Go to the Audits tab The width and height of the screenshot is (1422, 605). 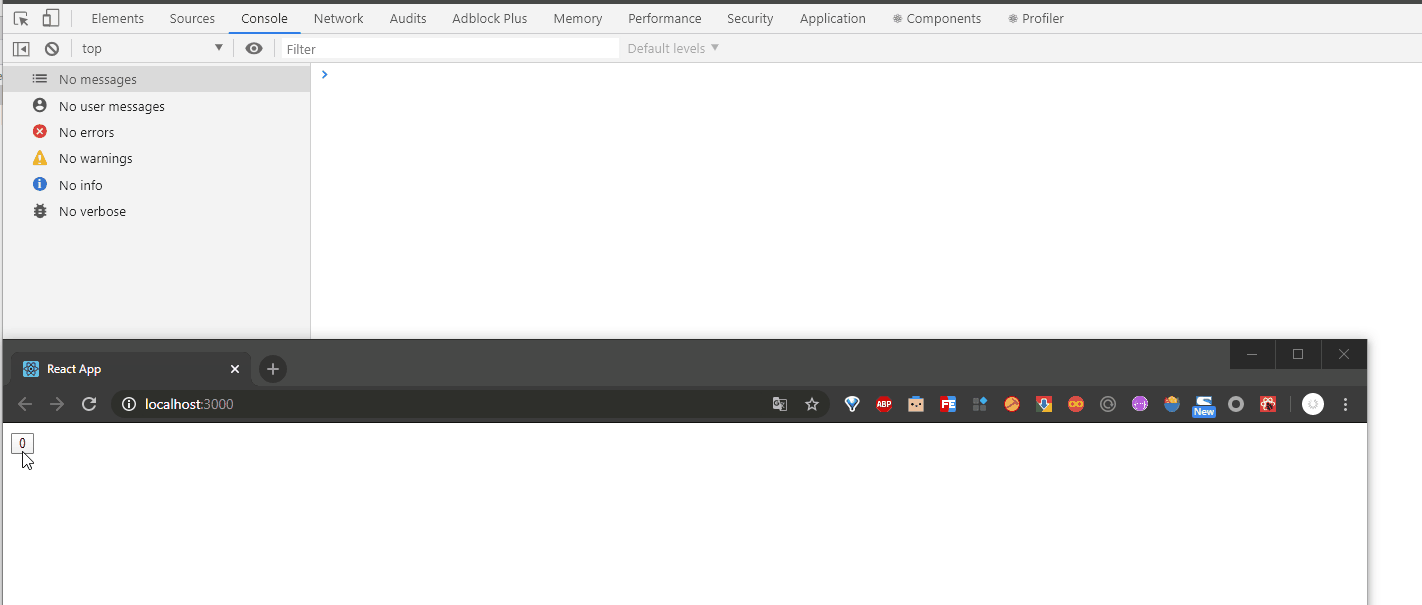(408, 18)
